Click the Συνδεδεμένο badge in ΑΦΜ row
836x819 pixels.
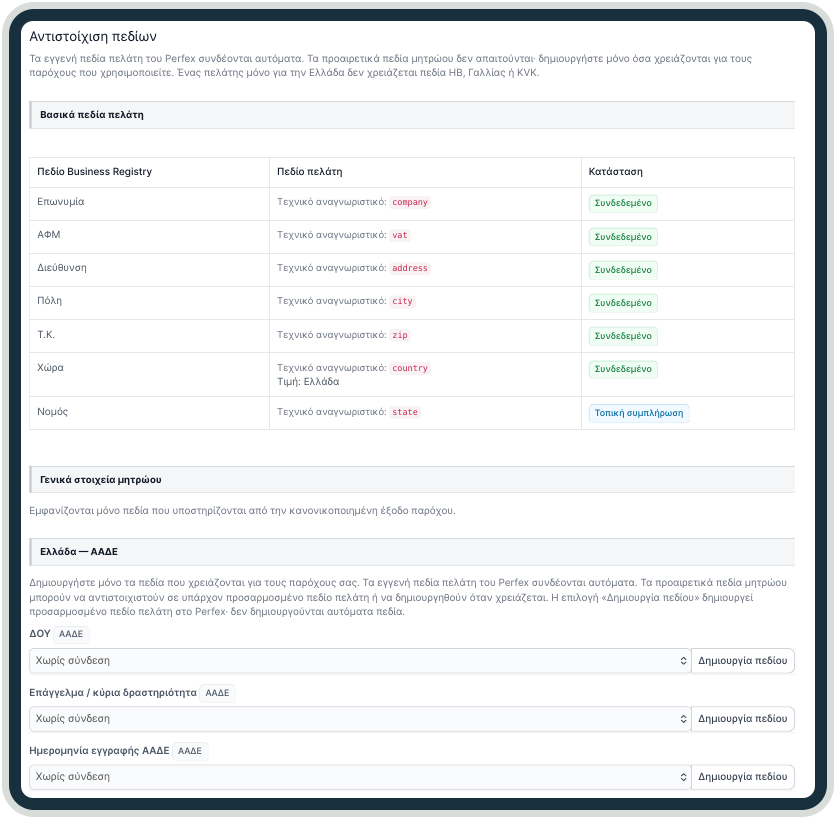point(623,237)
